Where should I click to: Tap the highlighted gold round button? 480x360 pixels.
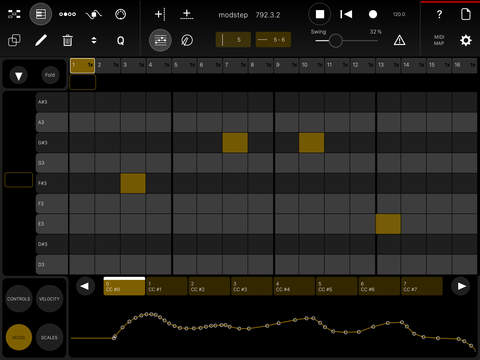click(x=19, y=337)
